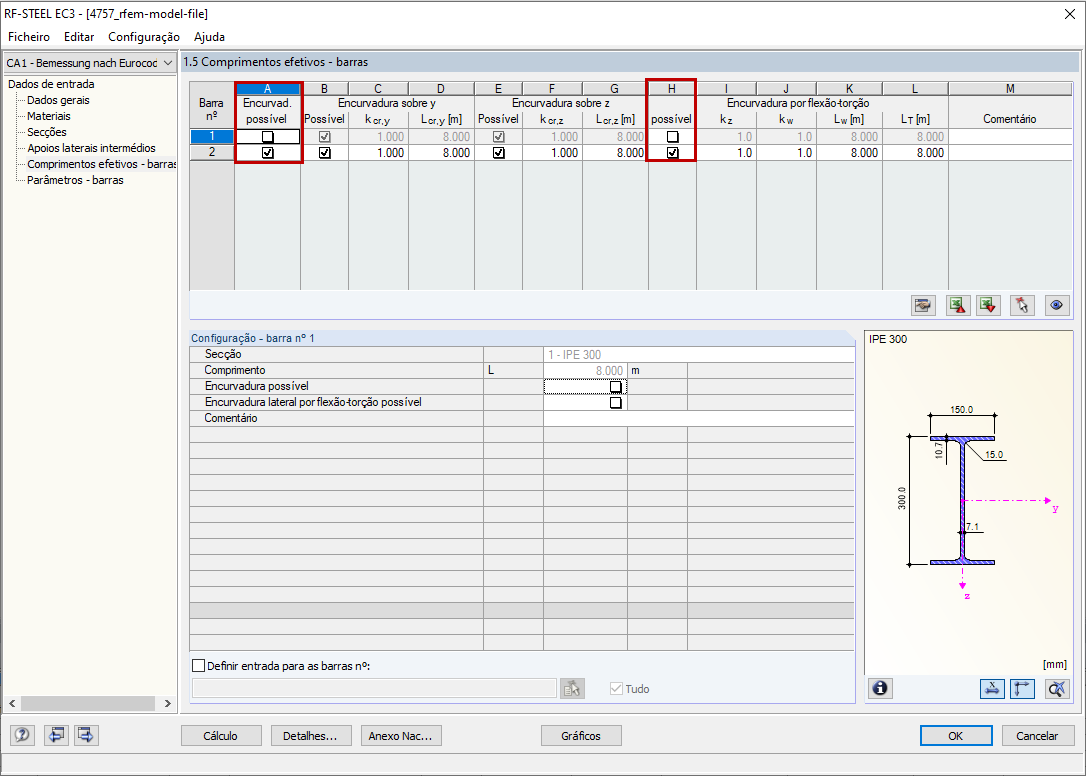Click column M header

(1010, 89)
